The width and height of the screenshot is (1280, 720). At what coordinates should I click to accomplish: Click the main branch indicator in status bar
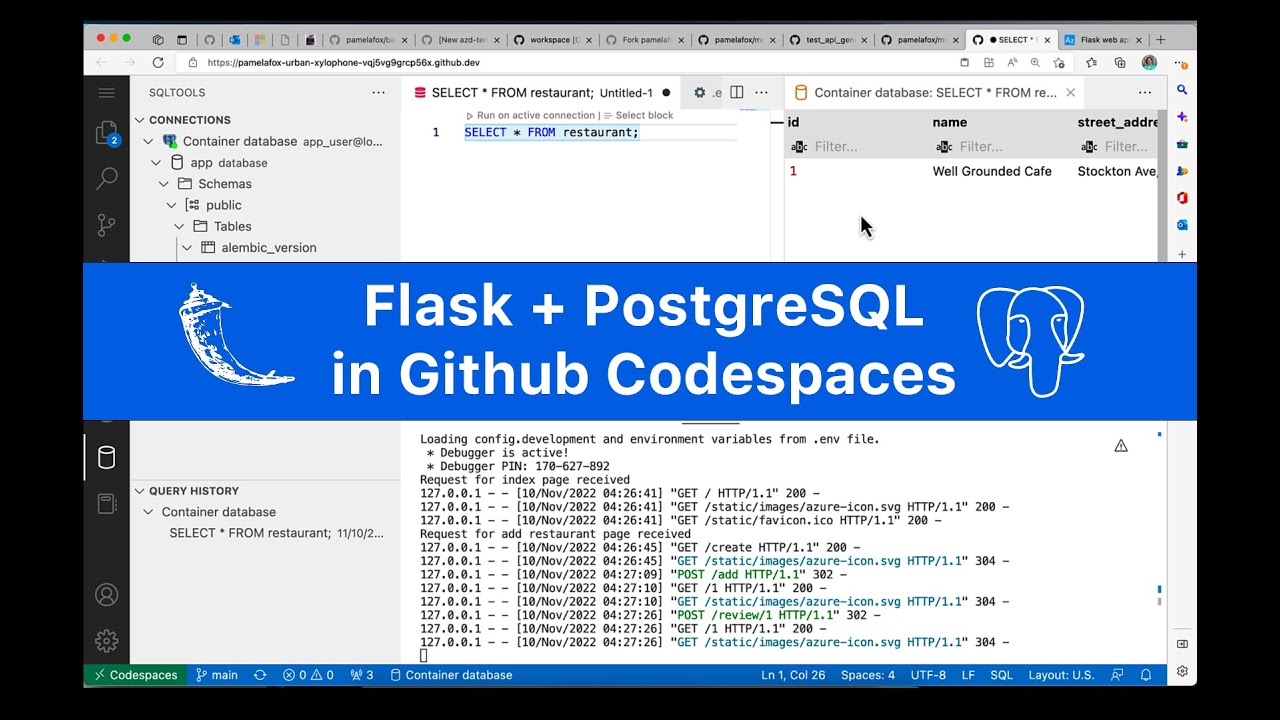(x=217, y=675)
